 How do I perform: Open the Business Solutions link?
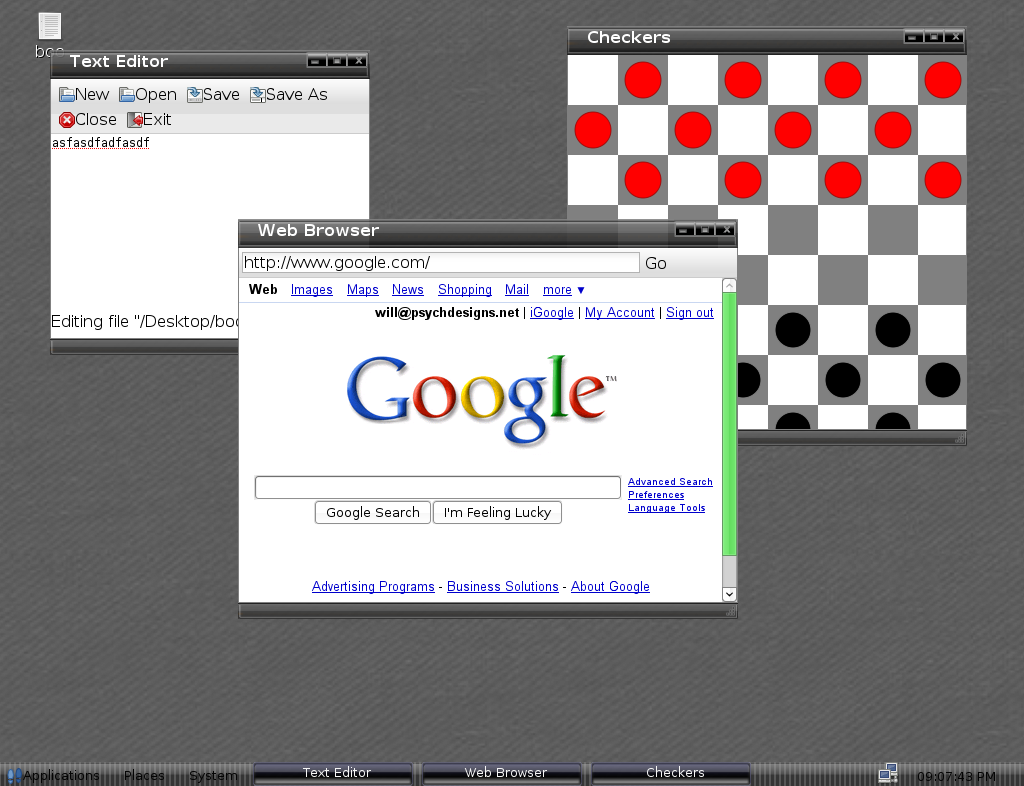[x=503, y=586]
